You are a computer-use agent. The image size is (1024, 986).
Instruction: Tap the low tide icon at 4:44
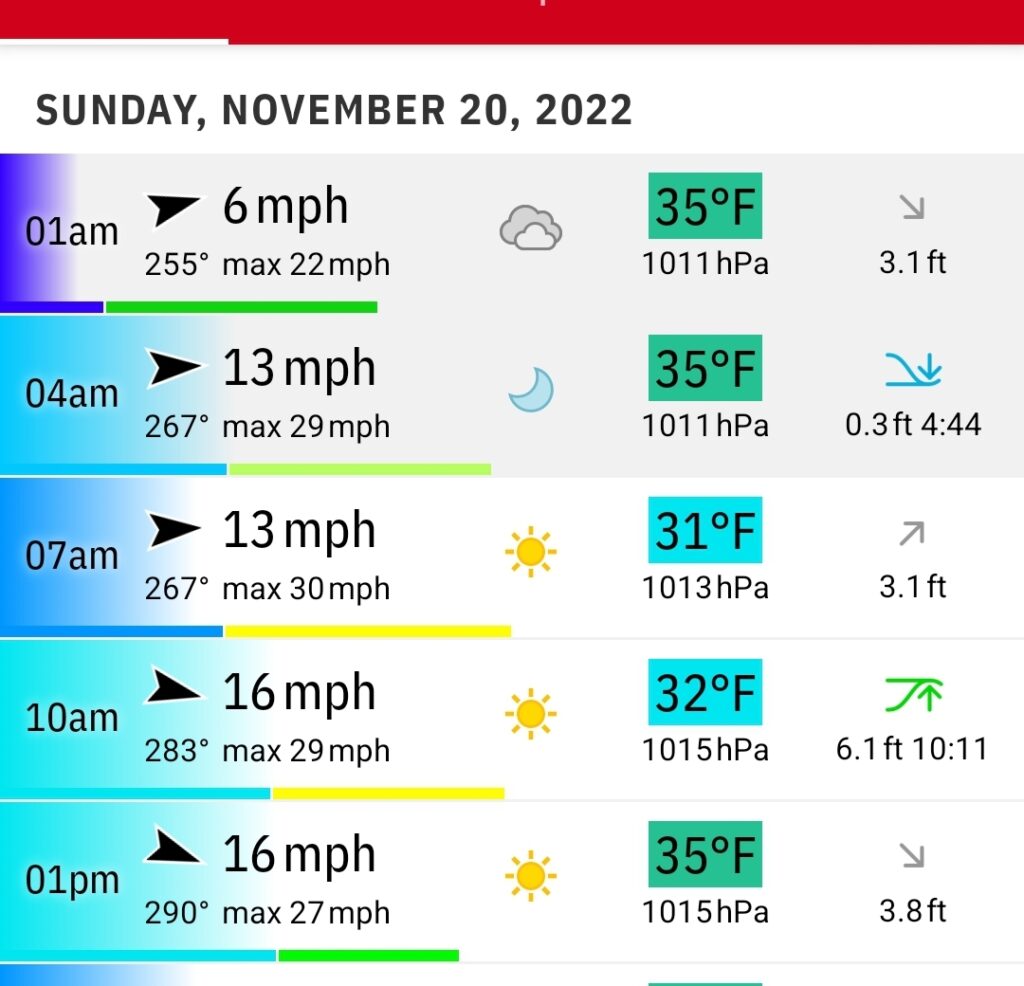coord(913,370)
